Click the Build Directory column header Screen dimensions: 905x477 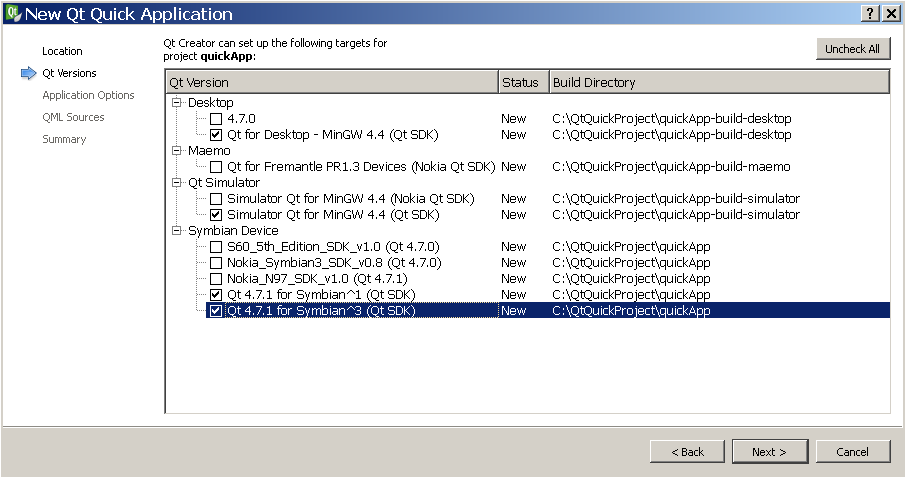pyautogui.click(x=719, y=82)
